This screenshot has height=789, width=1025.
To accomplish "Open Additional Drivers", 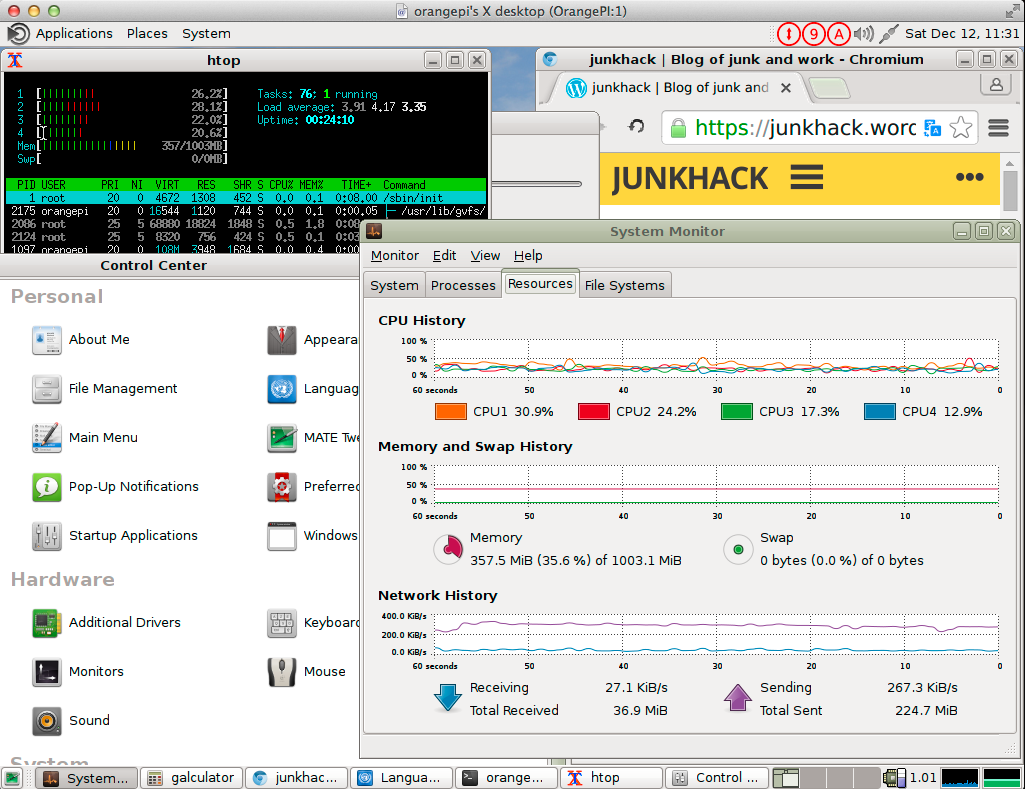I will point(46,623).
